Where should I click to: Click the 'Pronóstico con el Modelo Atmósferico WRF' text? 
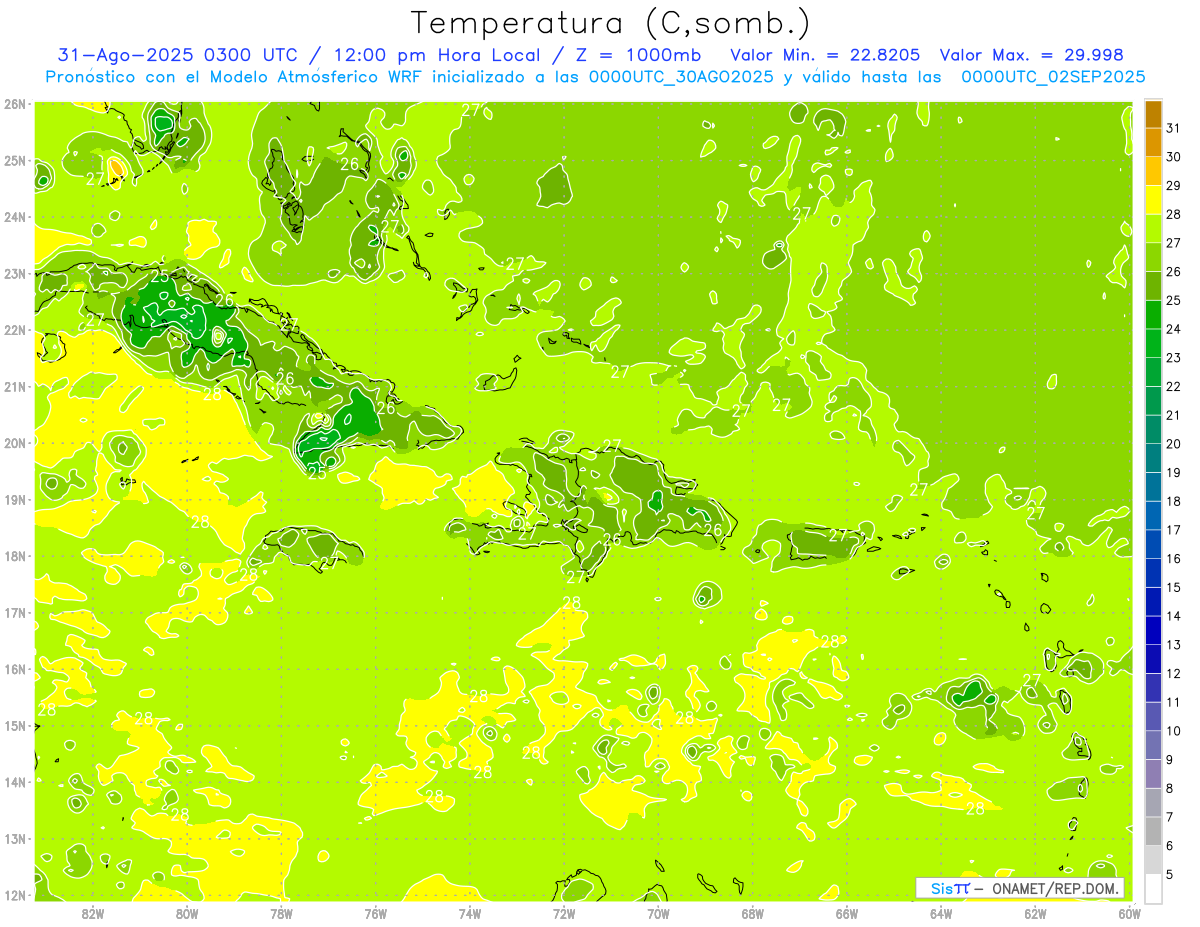pos(235,77)
